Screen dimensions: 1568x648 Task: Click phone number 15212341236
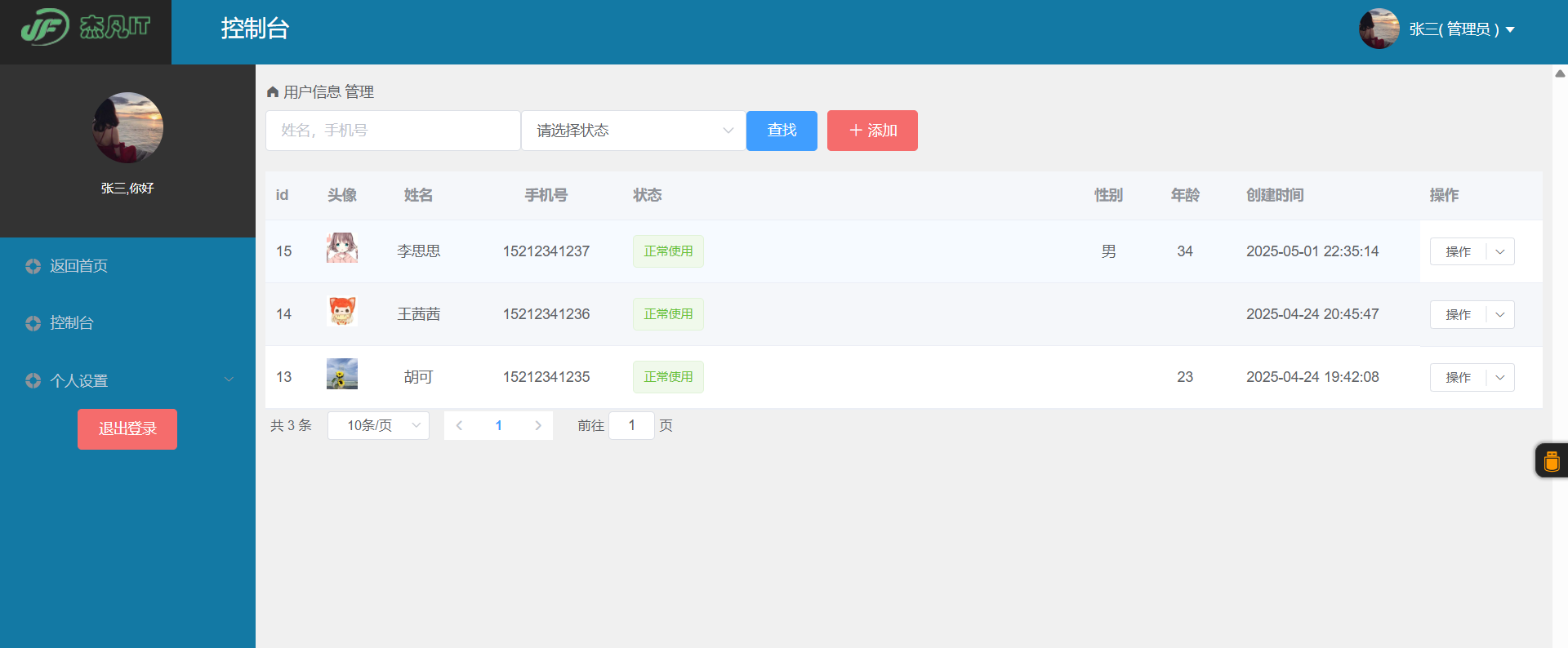[x=546, y=314]
